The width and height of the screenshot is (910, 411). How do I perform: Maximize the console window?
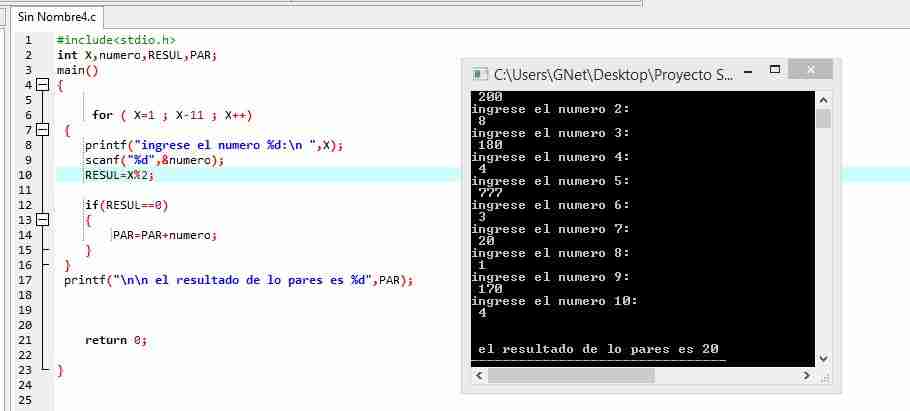click(x=775, y=70)
